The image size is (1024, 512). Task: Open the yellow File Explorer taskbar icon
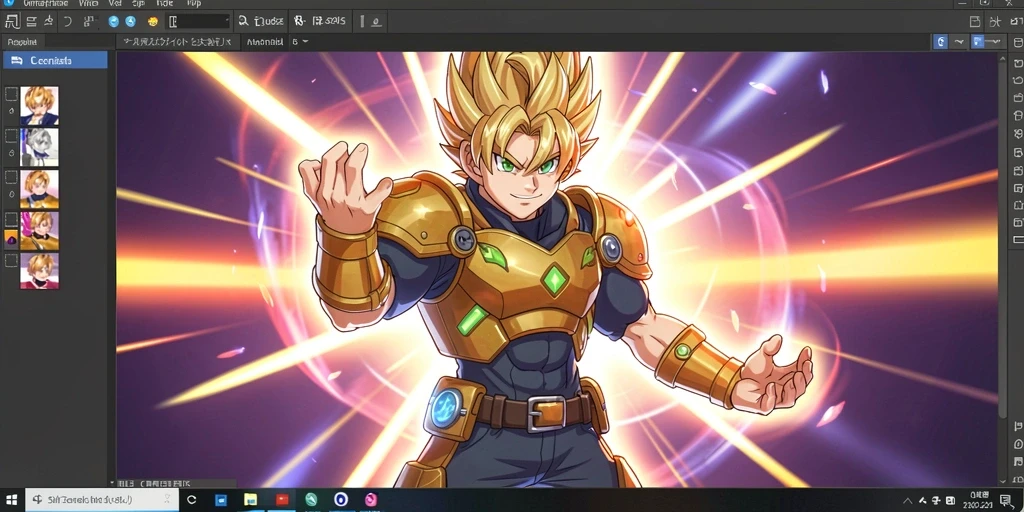tap(251, 500)
